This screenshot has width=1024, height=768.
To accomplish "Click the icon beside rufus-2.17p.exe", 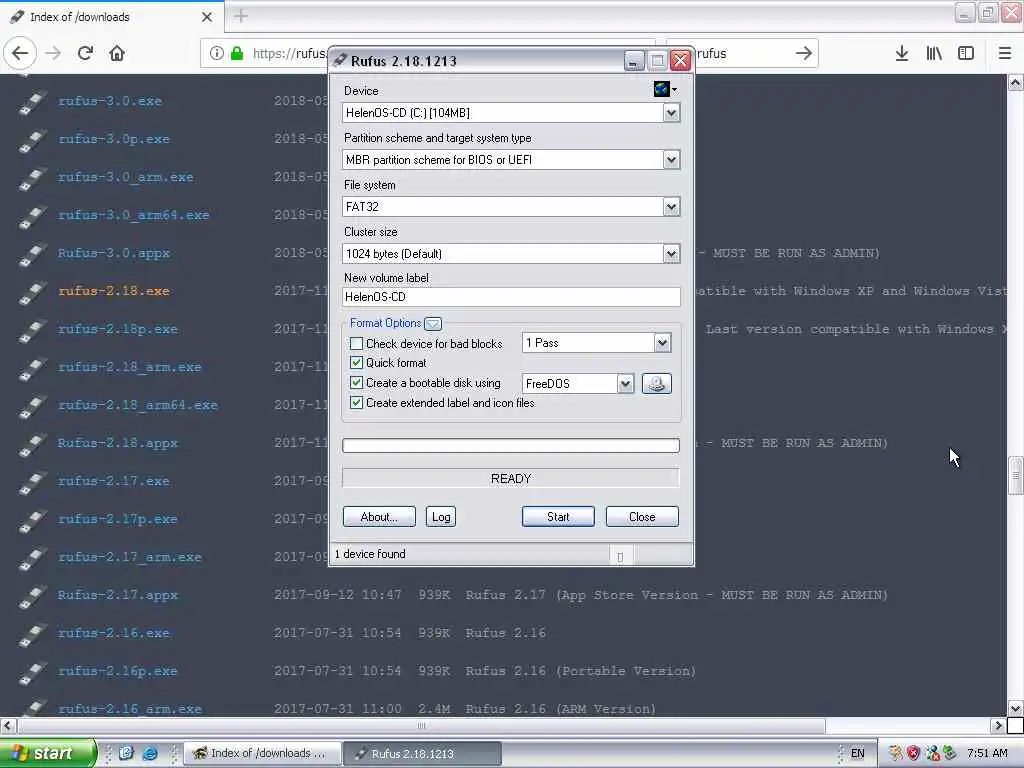I will point(33,520).
